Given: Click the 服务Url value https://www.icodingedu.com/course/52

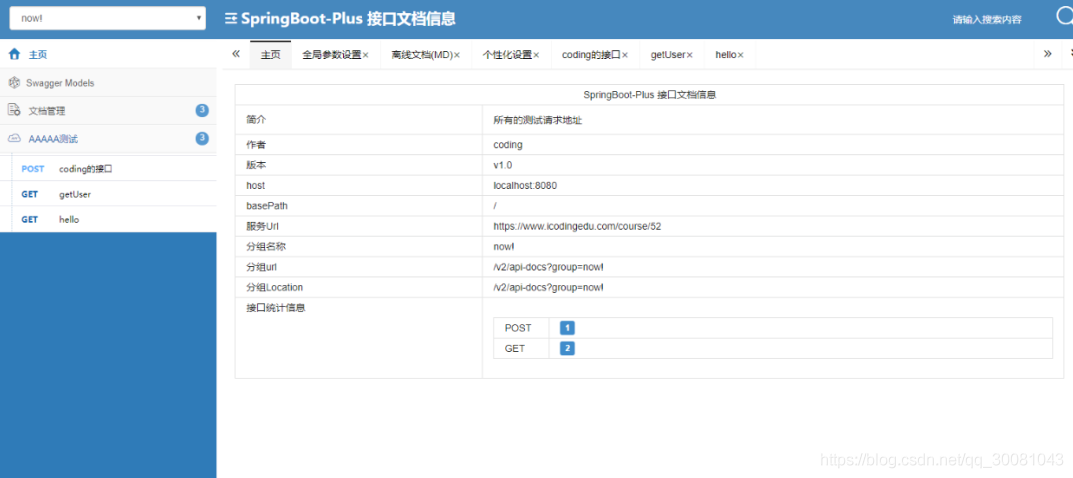Looking at the screenshot, I should (x=577, y=226).
